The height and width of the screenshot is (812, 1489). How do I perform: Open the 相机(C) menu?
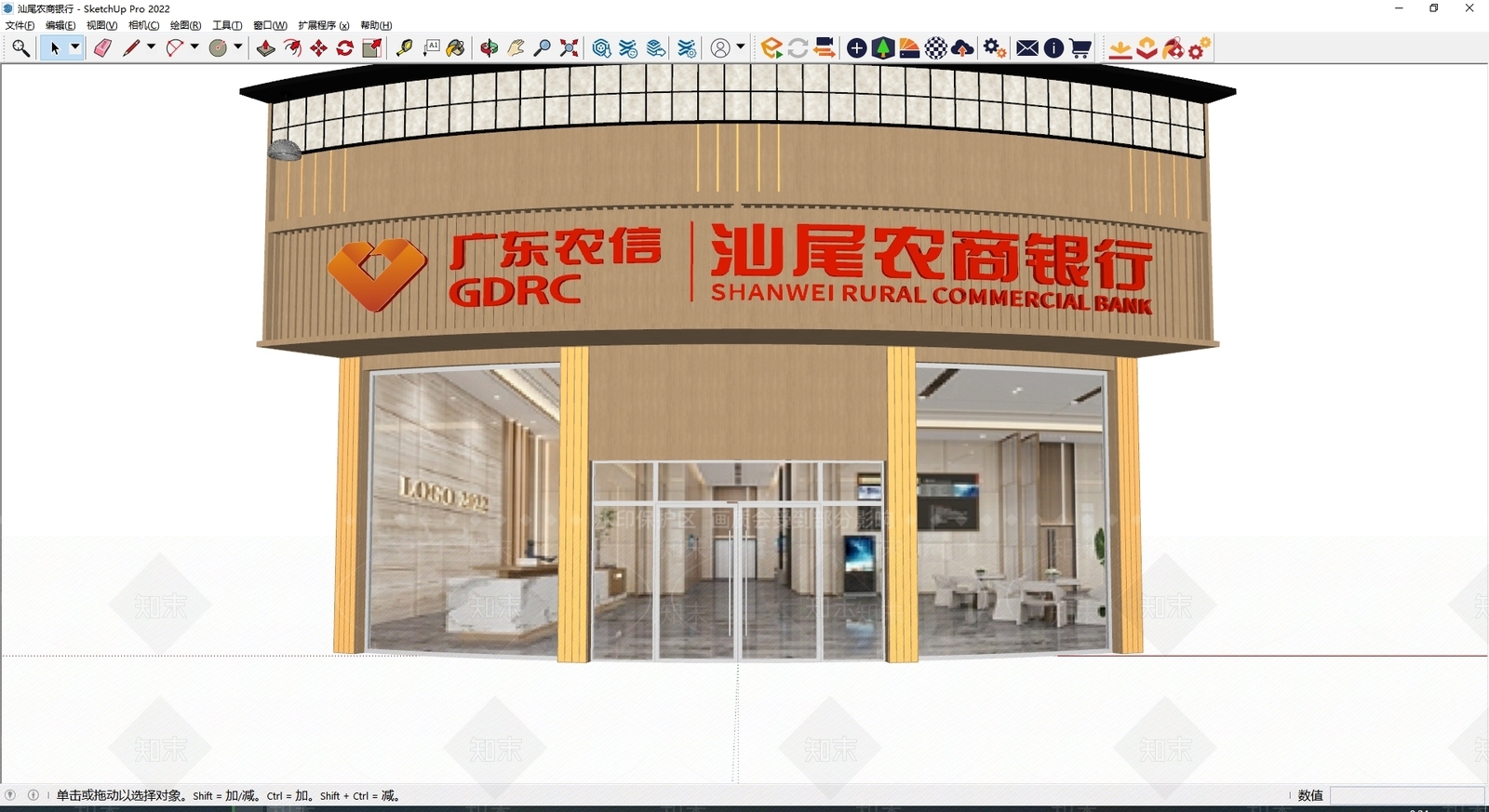(143, 25)
